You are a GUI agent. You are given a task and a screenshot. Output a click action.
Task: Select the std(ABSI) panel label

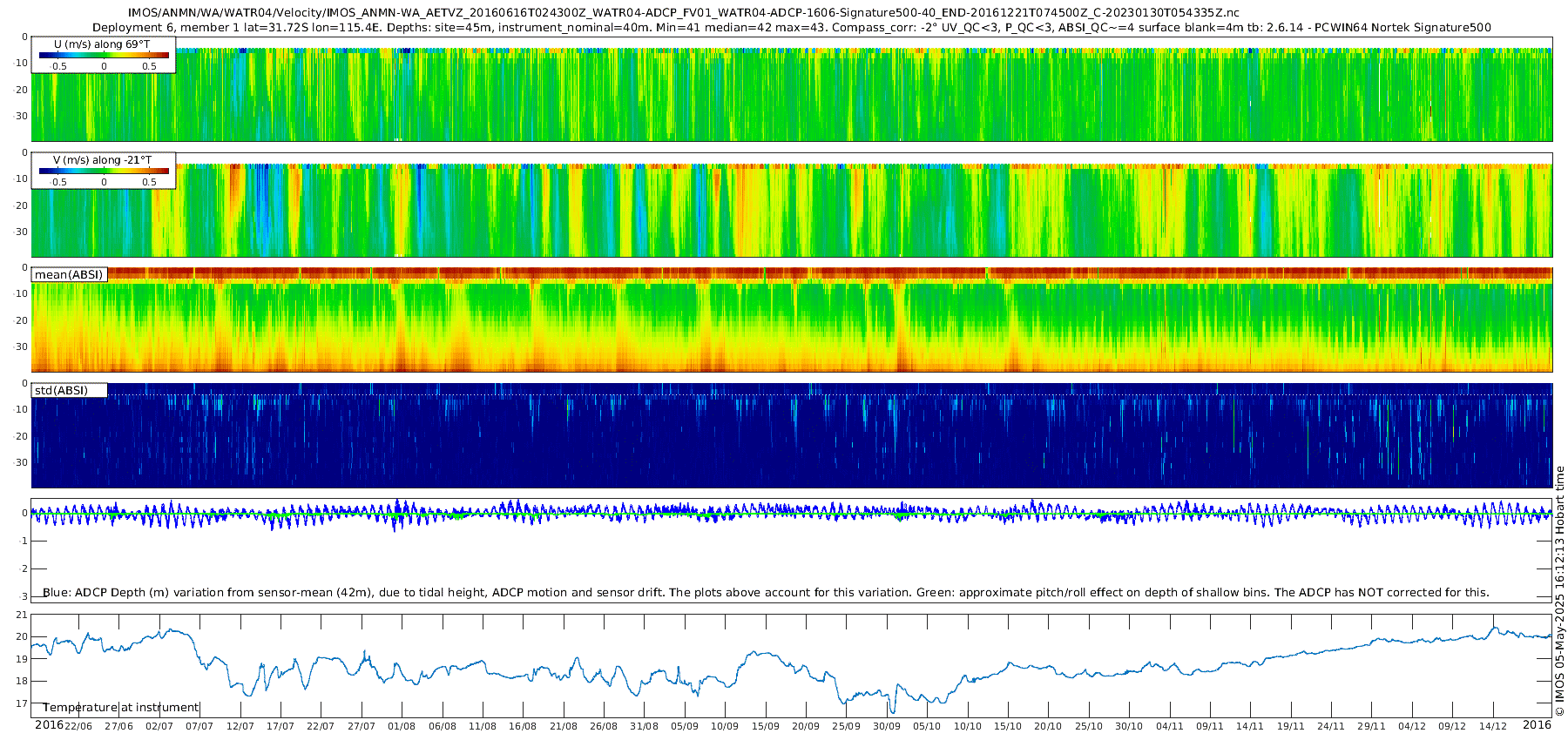pos(61,391)
